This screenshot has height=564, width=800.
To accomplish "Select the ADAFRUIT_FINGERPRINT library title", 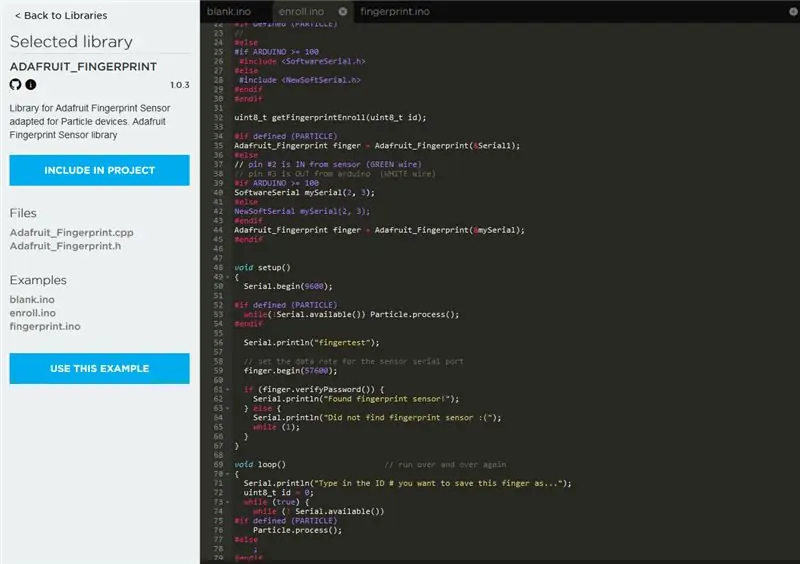I will point(83,67).
